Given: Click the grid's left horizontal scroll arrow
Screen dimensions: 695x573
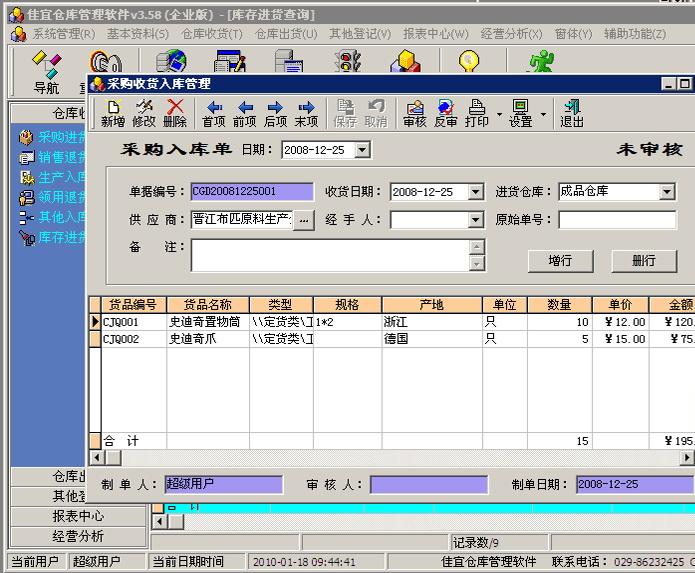Looking at the screenshot, I should [x=97, y=457].
